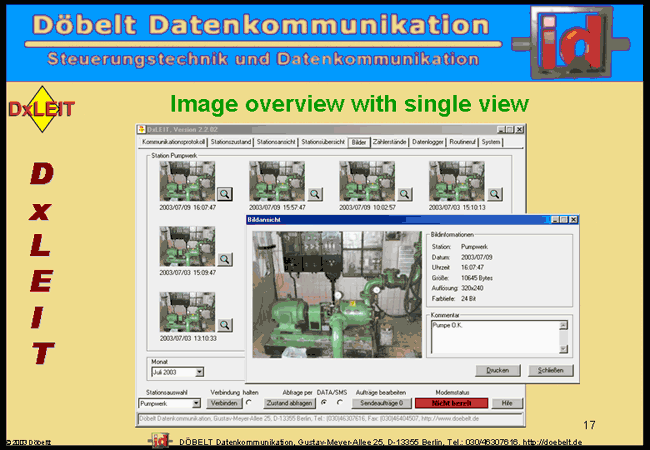
Task: Click down arrow of Kommentar scrollbar
Action: point(563,349)
